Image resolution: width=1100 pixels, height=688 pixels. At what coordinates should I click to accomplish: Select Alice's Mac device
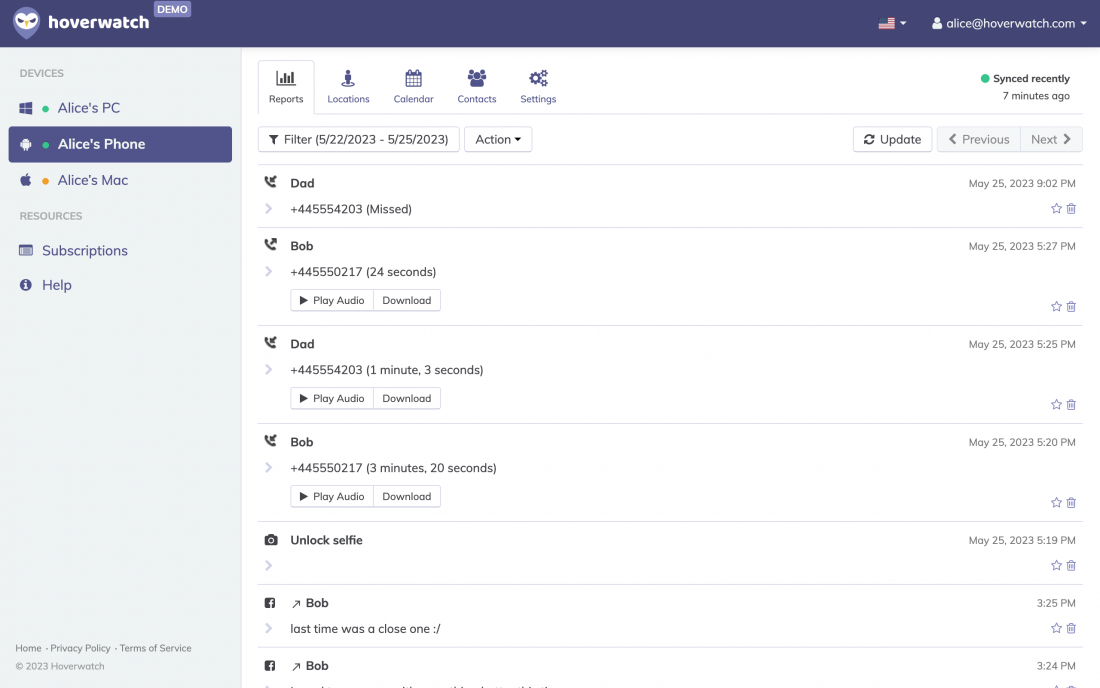120,180
